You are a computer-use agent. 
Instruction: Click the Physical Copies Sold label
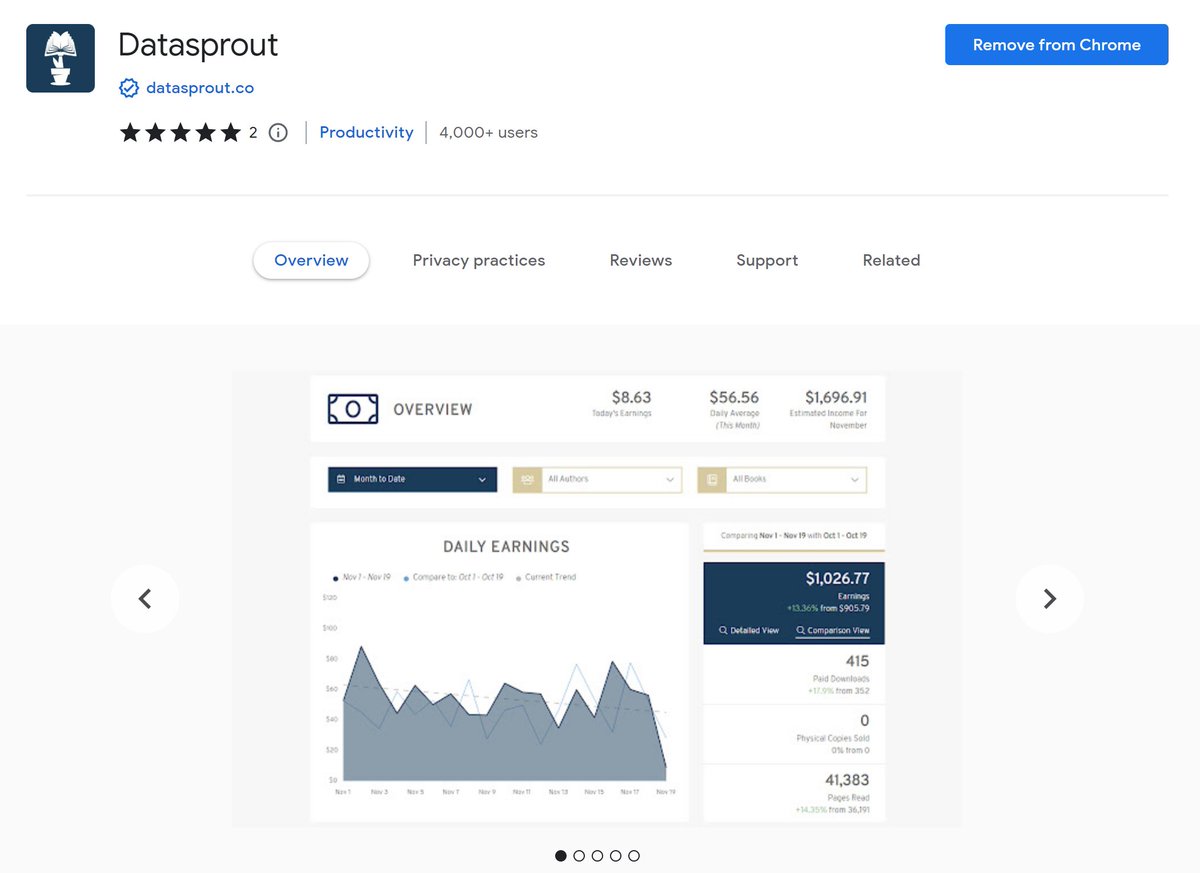[x=833, y=738]
